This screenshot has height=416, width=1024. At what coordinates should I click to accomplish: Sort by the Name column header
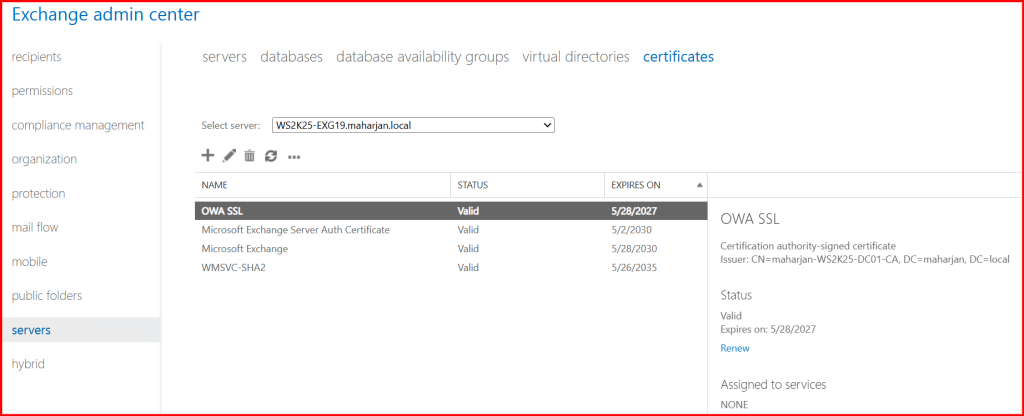pos(215,185)
